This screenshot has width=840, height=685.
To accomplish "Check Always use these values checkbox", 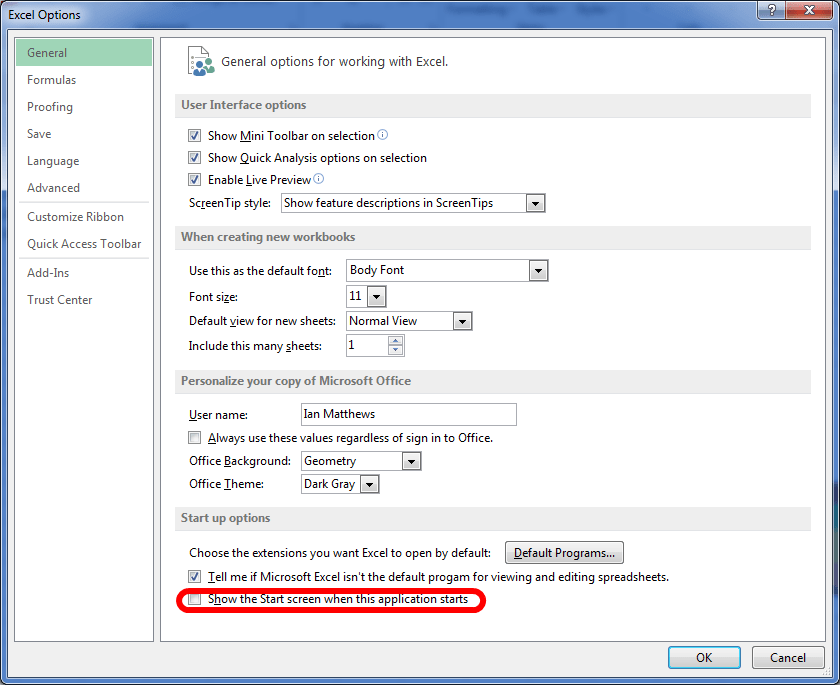I will (x=195, y=438).
